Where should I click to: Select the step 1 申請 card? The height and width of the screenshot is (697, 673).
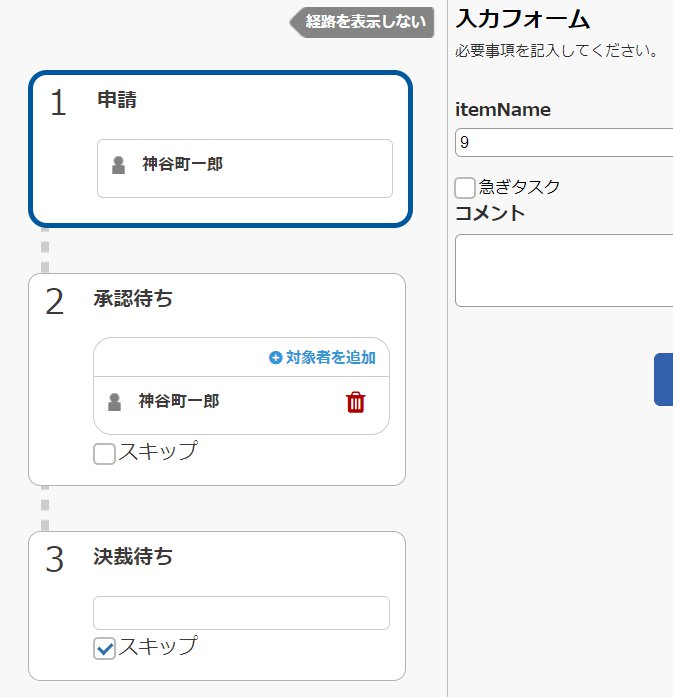click(x=220, y=149)
